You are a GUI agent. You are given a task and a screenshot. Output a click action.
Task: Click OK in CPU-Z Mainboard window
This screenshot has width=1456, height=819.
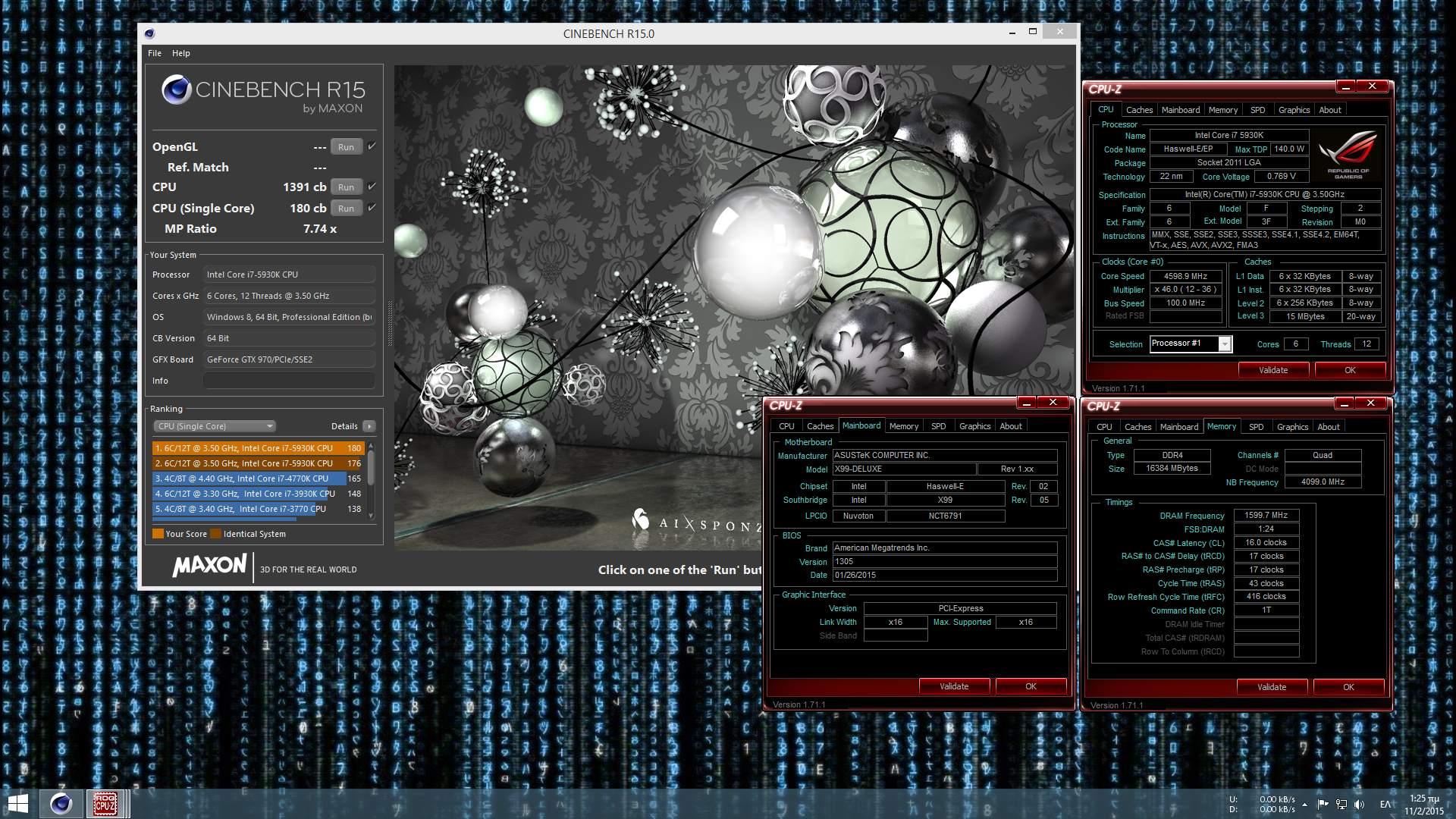[x=1031, y=686]
